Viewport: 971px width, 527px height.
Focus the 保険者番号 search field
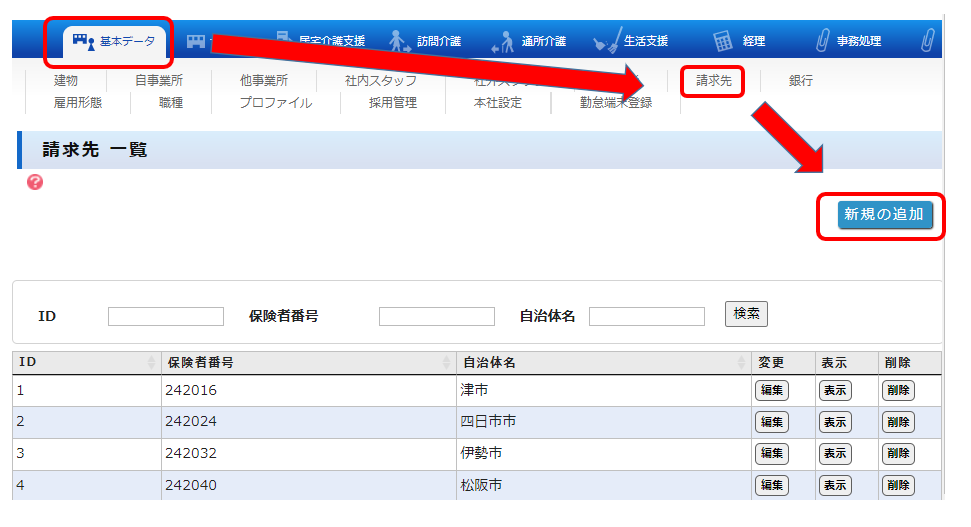point(436,317)
